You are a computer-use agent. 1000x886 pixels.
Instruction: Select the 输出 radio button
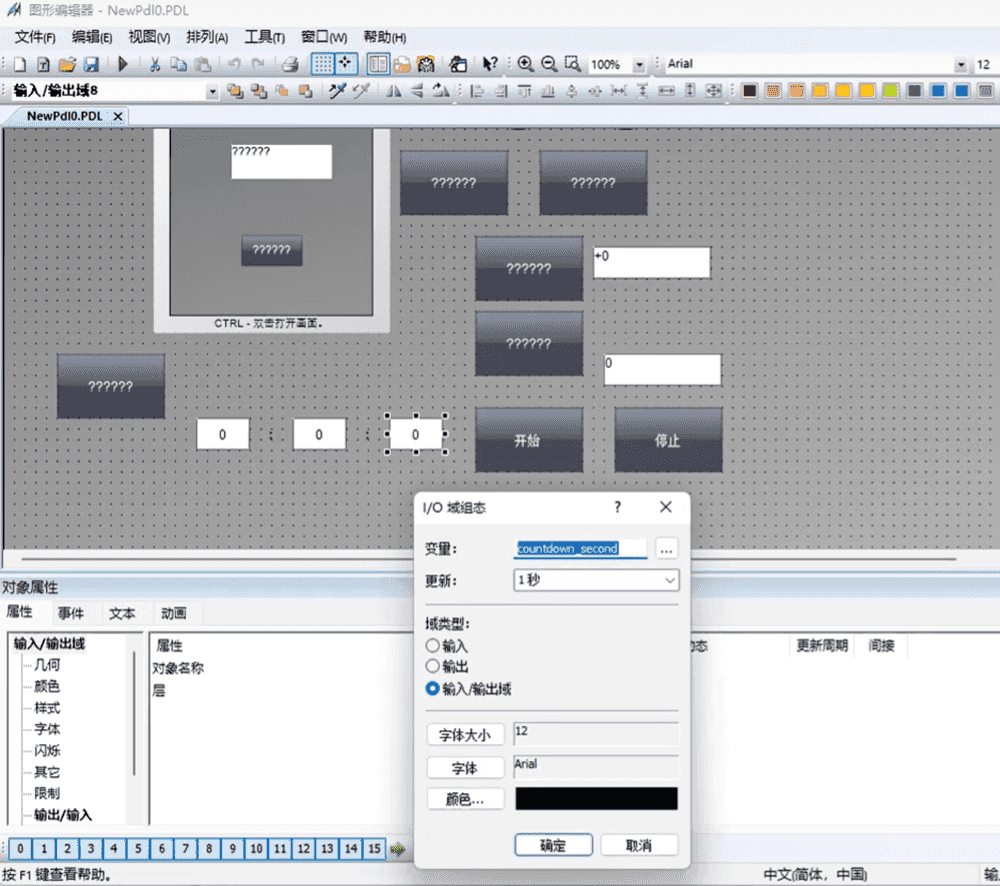pos(433,666)
